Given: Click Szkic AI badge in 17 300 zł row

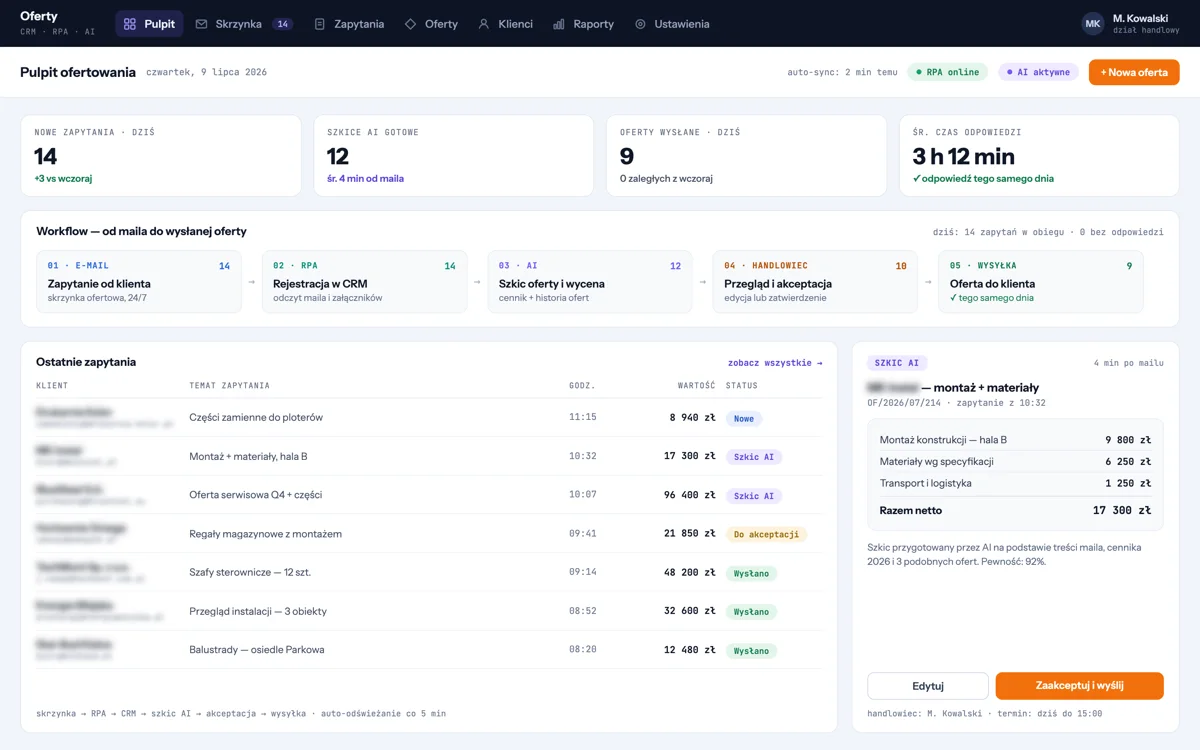Looking at the screenshot, I should coord(754,457).
